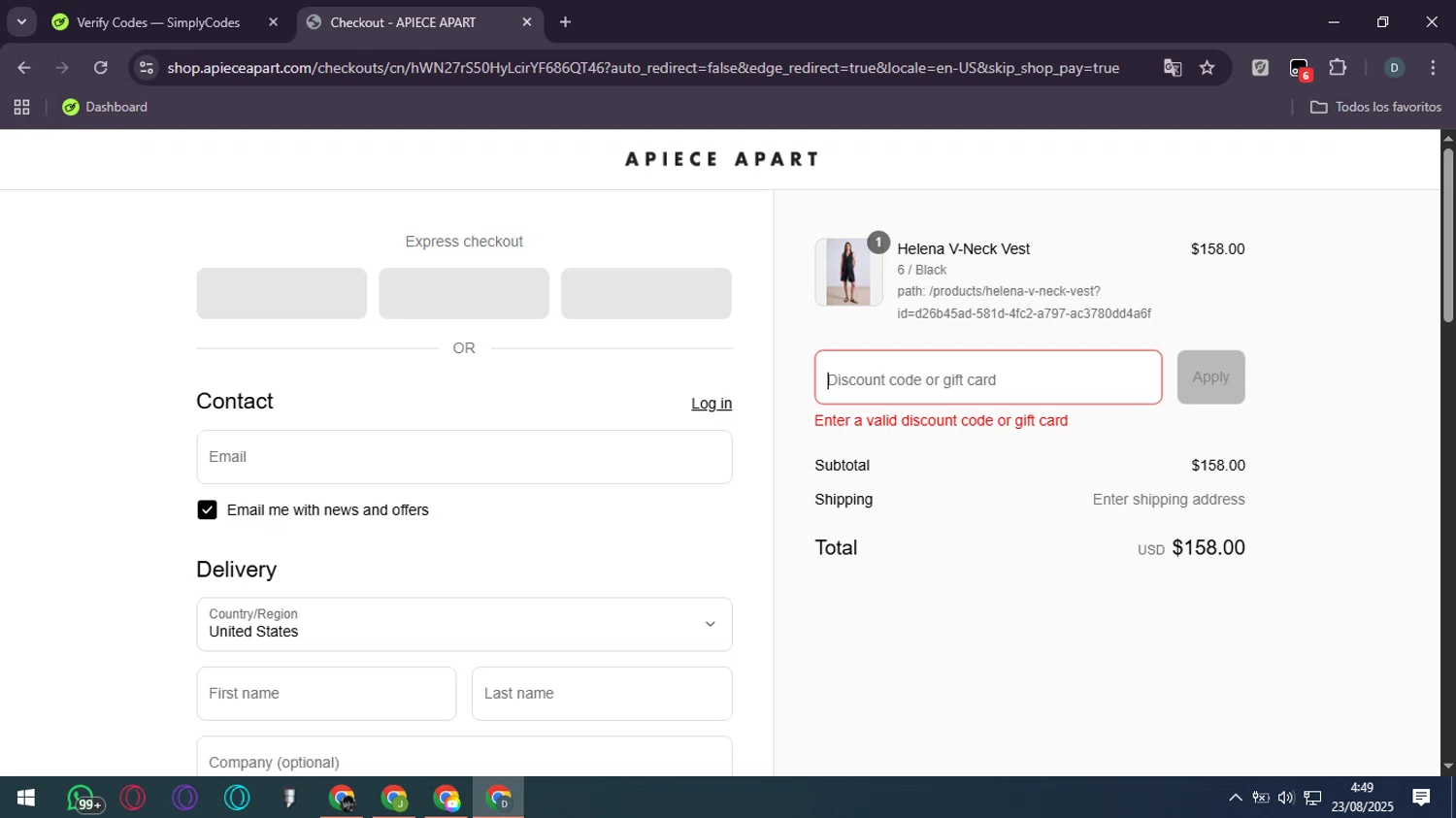This screenshot has width=1456, height=818.
Task: Click the APIECE APART logo
Action: click(x=721, y=159)
